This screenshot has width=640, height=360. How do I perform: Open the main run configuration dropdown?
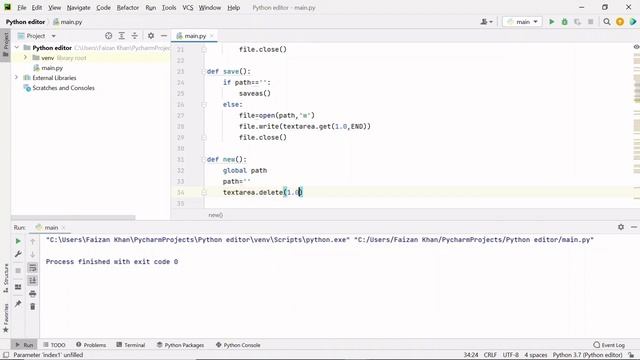522,22
